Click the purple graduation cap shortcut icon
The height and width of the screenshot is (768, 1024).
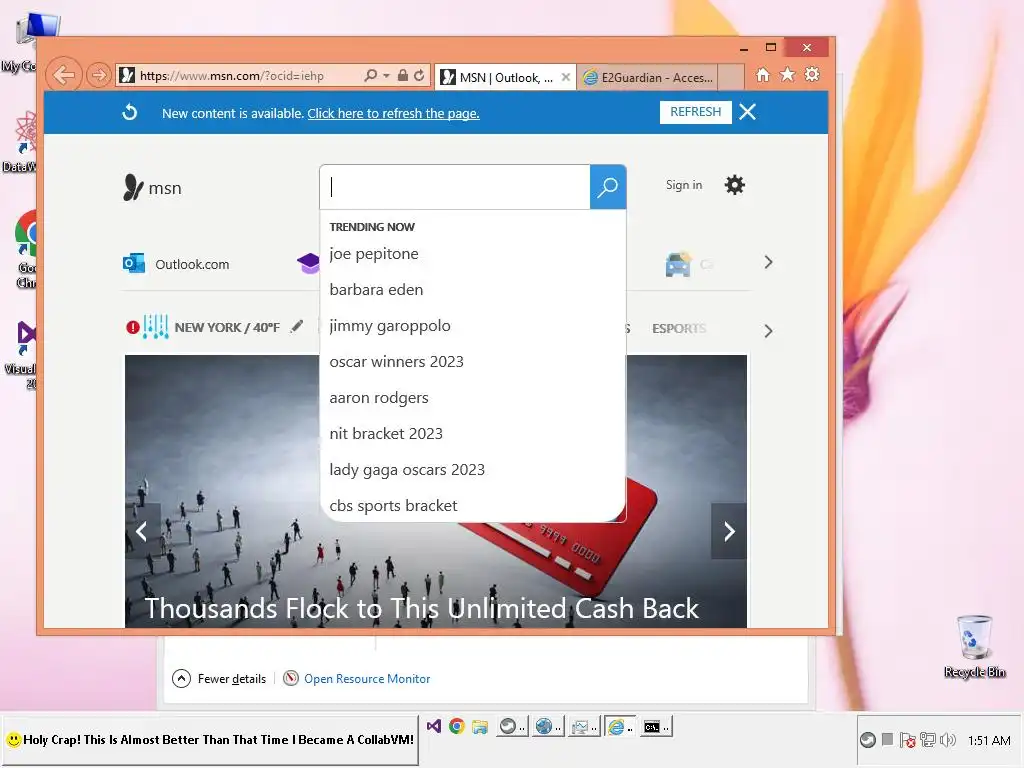[308, 263]
